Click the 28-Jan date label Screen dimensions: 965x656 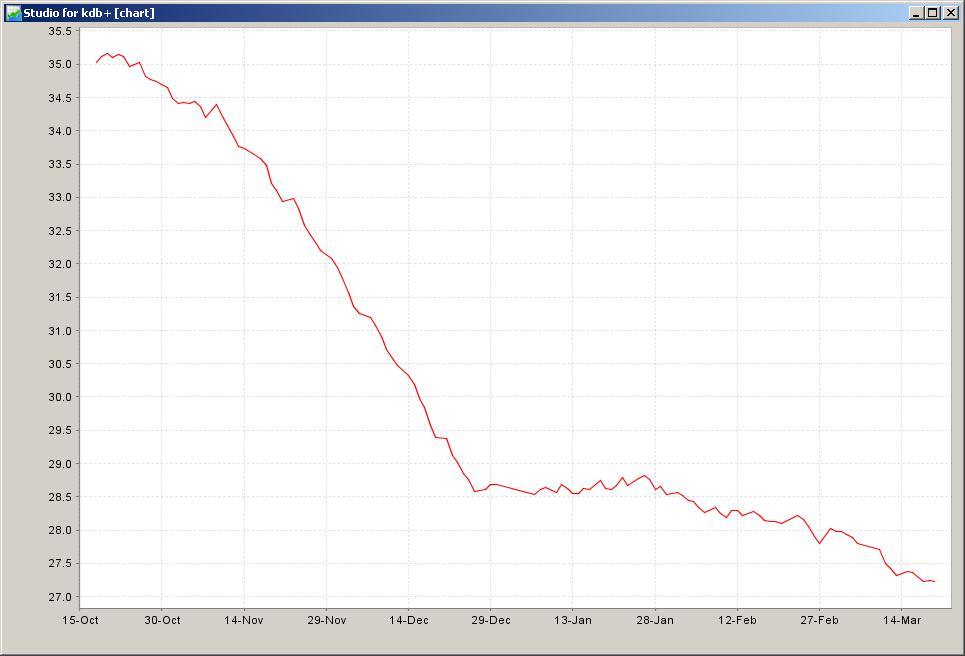click(x=655, y=620)
